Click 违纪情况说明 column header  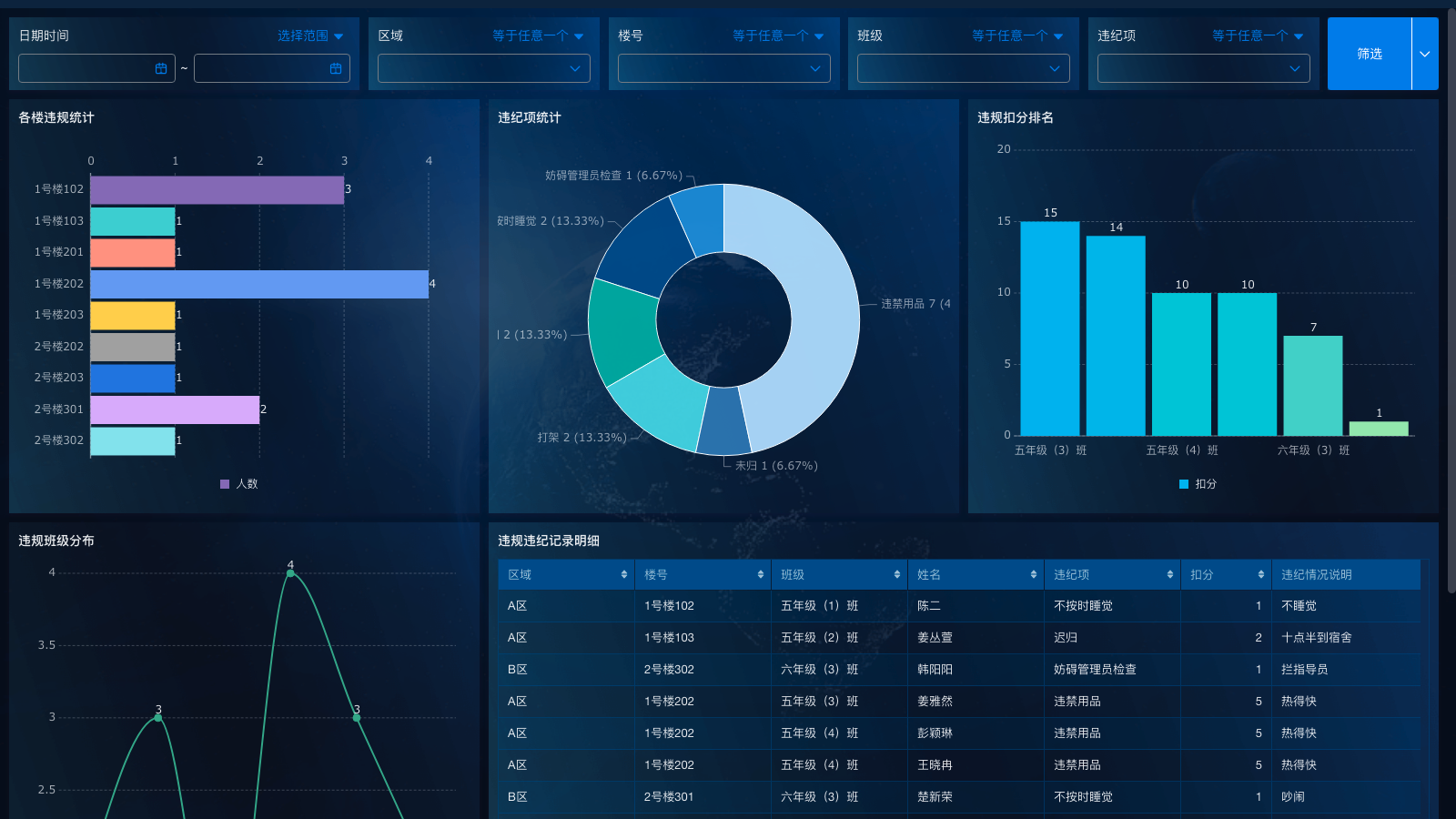point(1346,574)
